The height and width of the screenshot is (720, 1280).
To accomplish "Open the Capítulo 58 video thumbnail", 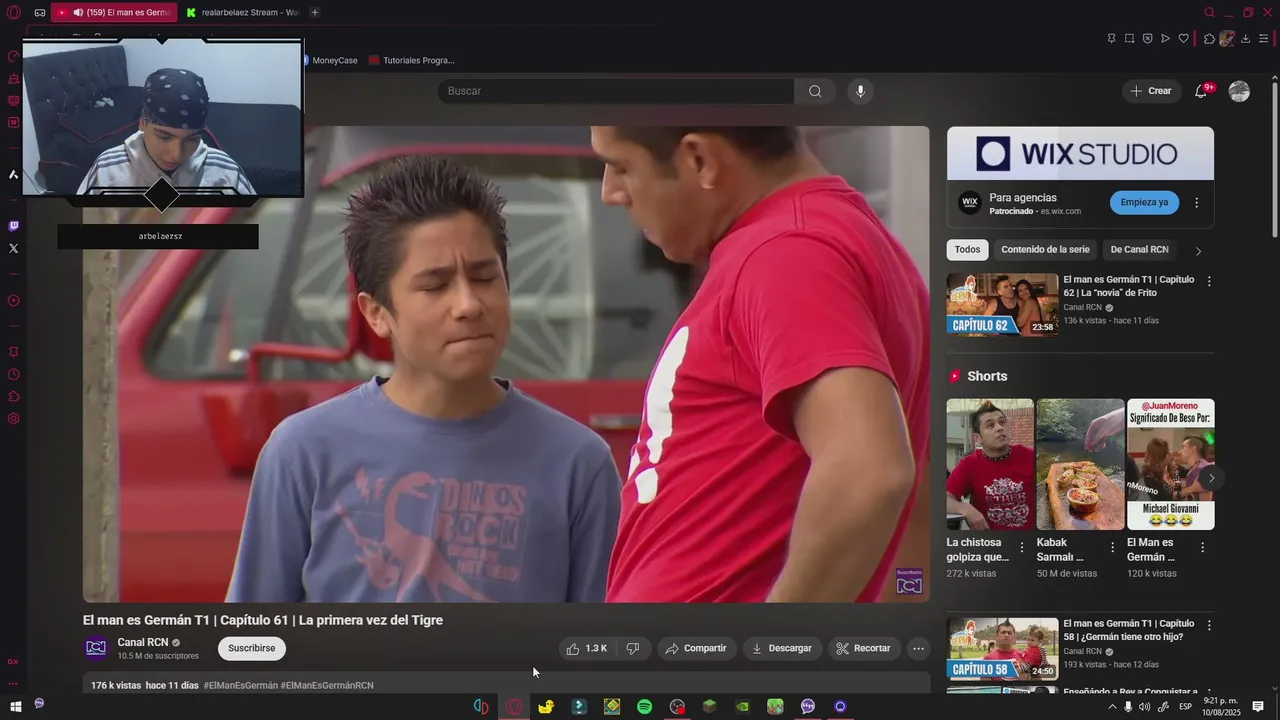I will [1002, 648].
